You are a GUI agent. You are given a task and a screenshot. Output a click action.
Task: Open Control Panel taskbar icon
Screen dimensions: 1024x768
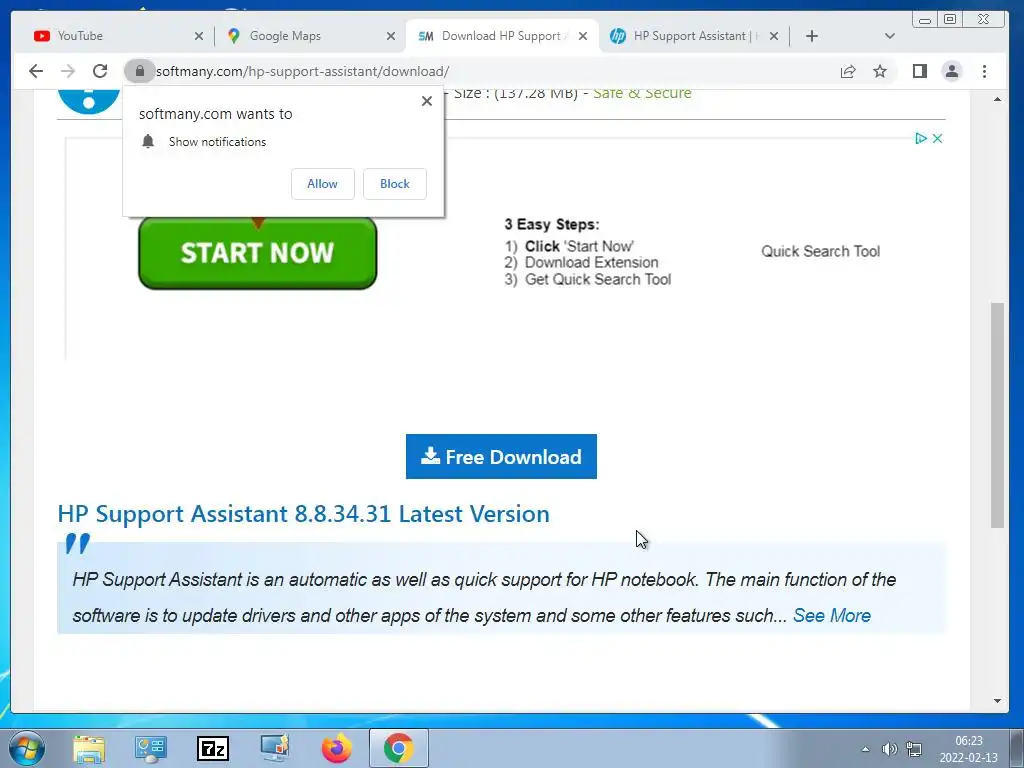pyautogui.click(x=151, y=748)
